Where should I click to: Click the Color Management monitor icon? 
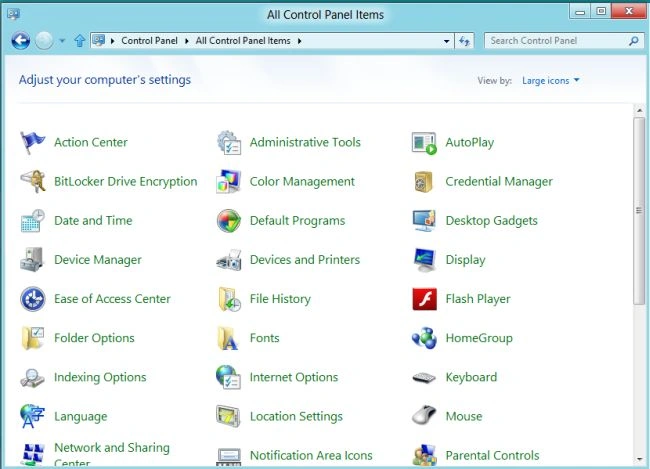click(228, 181)
